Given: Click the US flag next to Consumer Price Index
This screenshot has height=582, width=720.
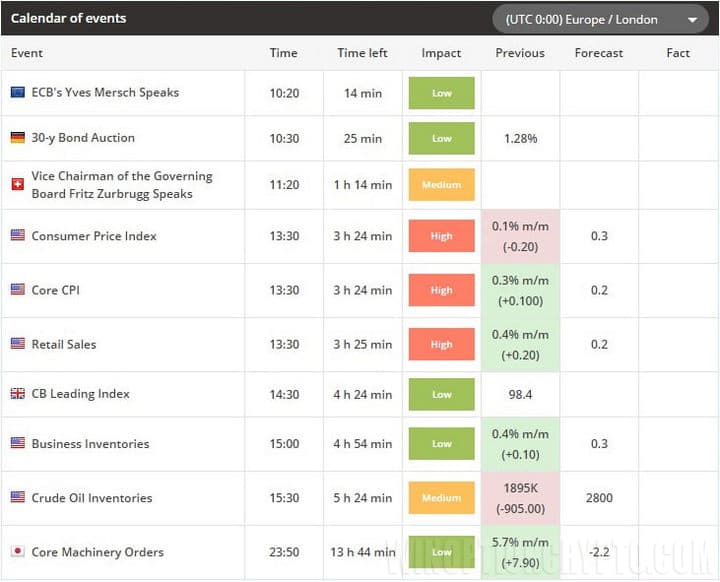Looking at the screenshot, I should 17,236.
